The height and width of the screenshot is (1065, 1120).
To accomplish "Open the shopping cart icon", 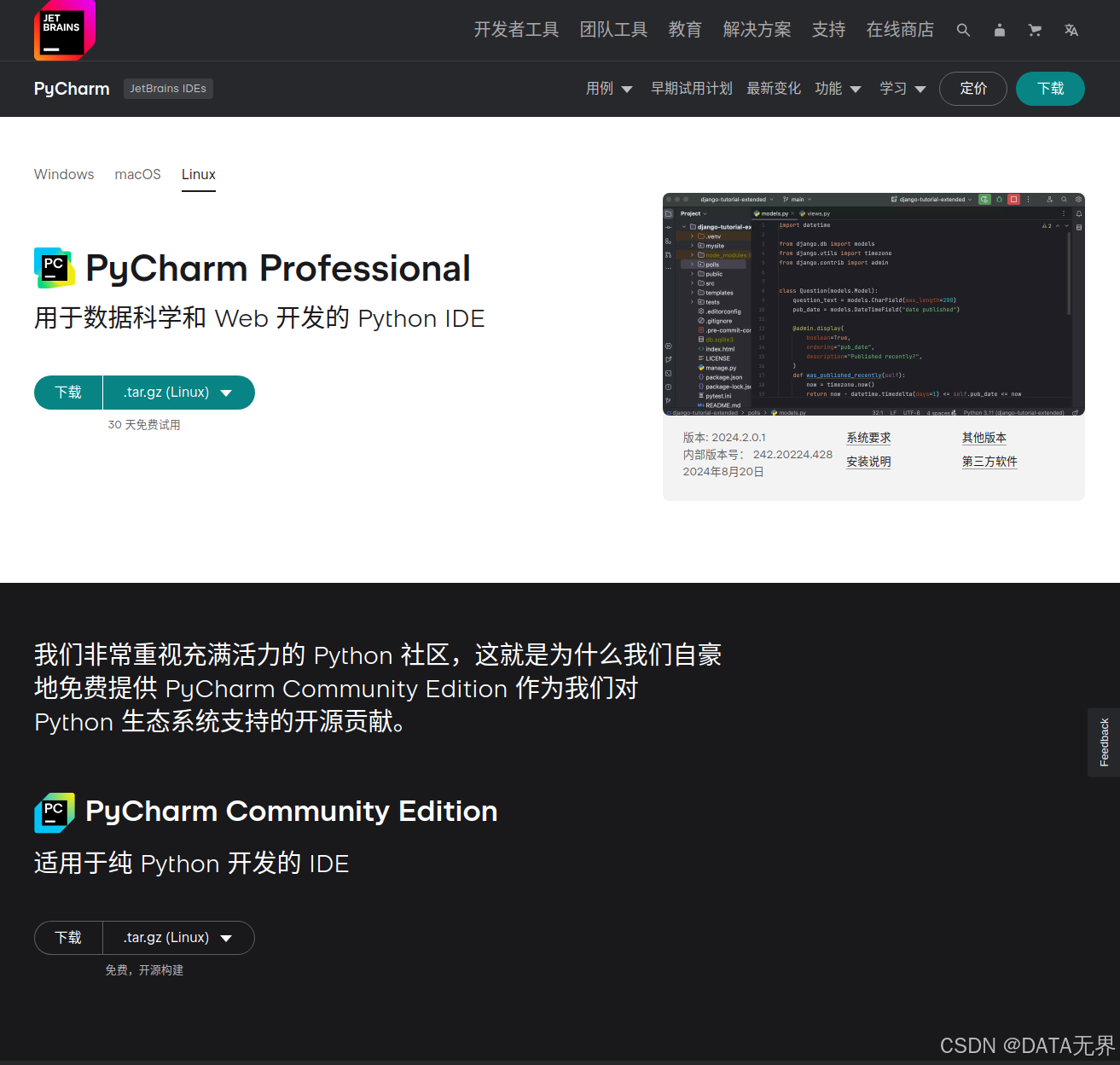I will [1036, 30].
